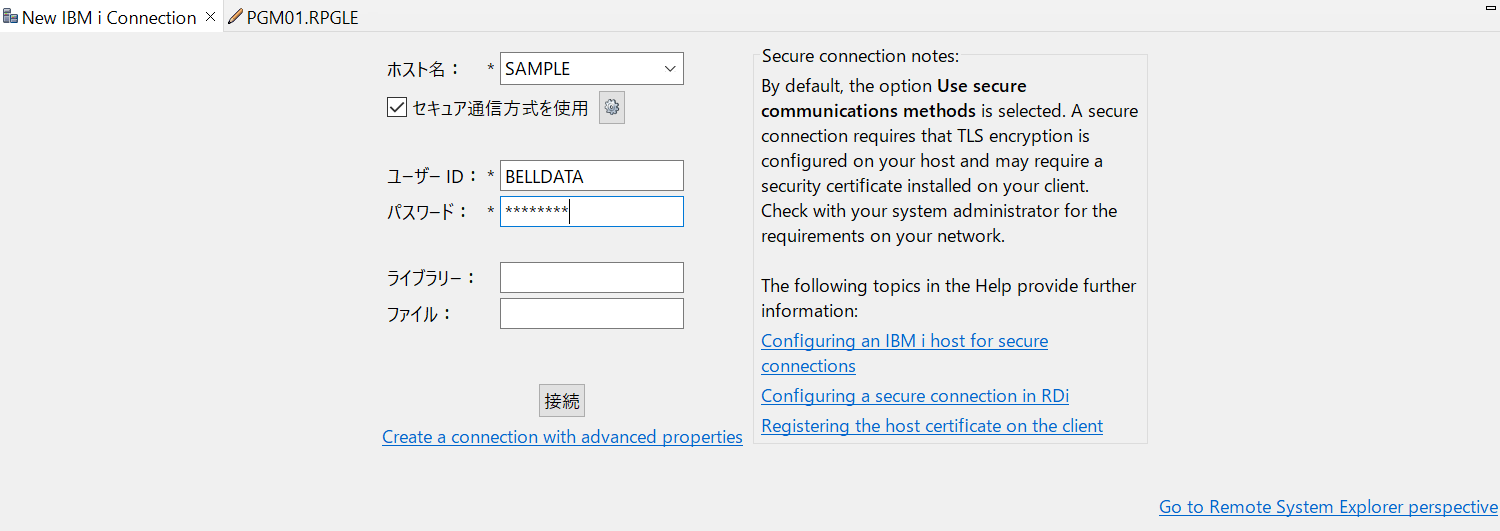
Task: Click the bold Use secure communications methods text
Action: click(894, 98)
